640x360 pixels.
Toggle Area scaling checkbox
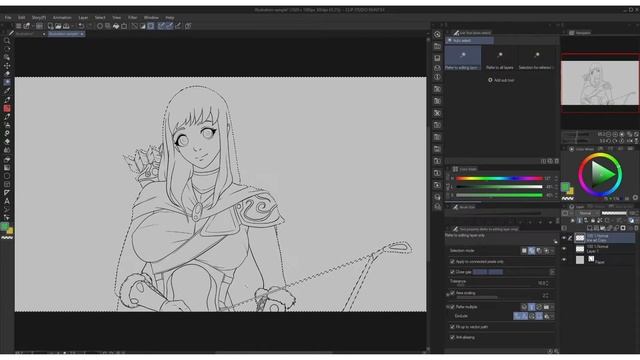(x=452, y=293)
